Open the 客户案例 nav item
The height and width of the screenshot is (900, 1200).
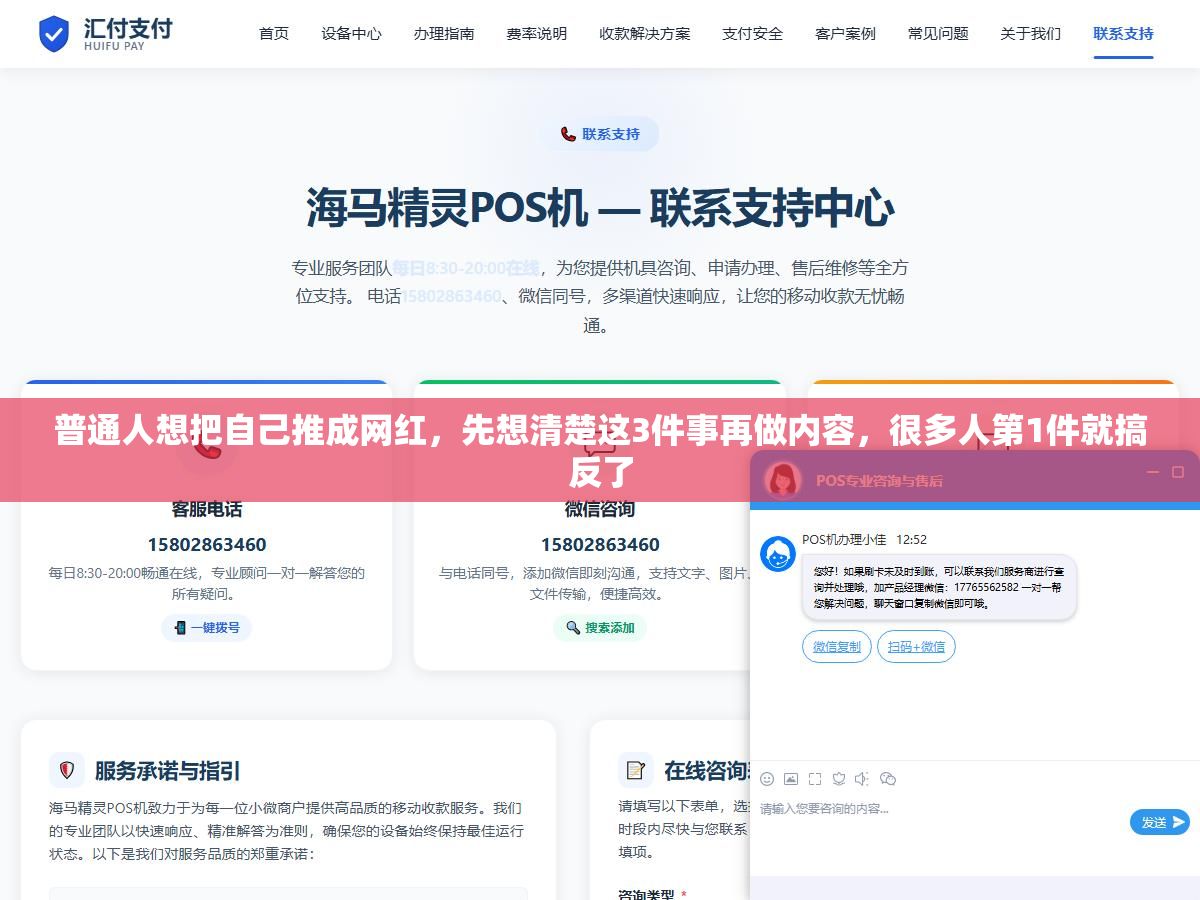coord(845,33)
